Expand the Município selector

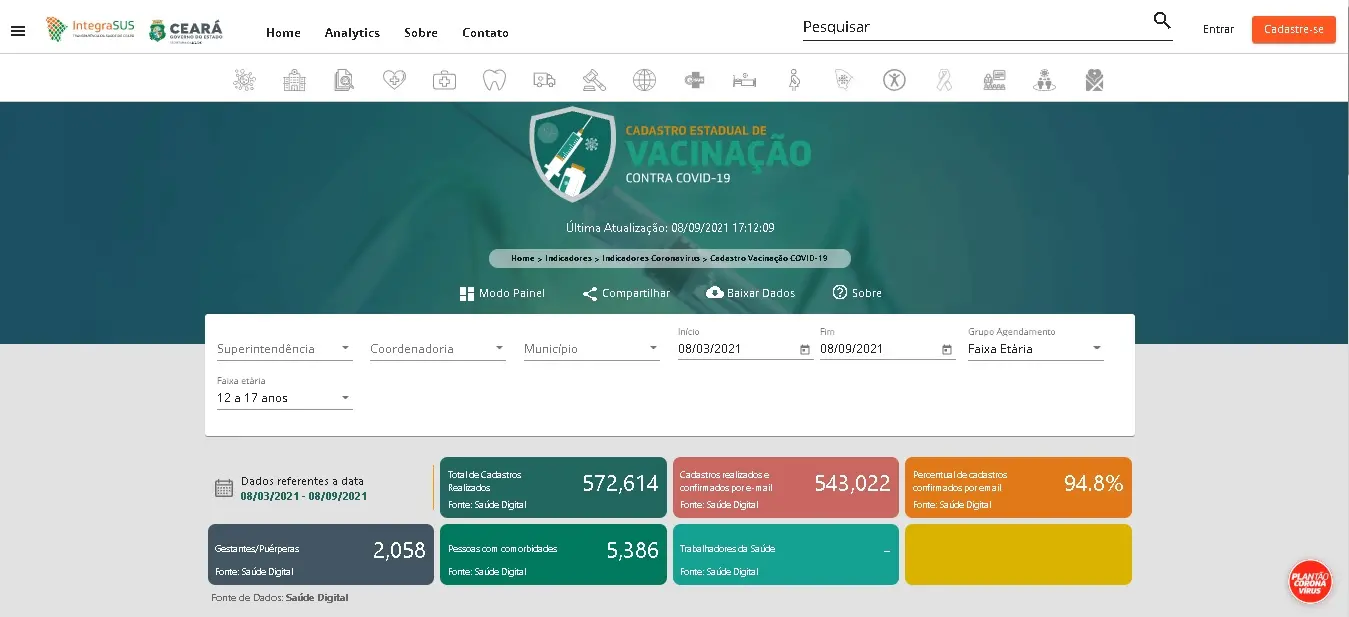(x=591, y=349)
